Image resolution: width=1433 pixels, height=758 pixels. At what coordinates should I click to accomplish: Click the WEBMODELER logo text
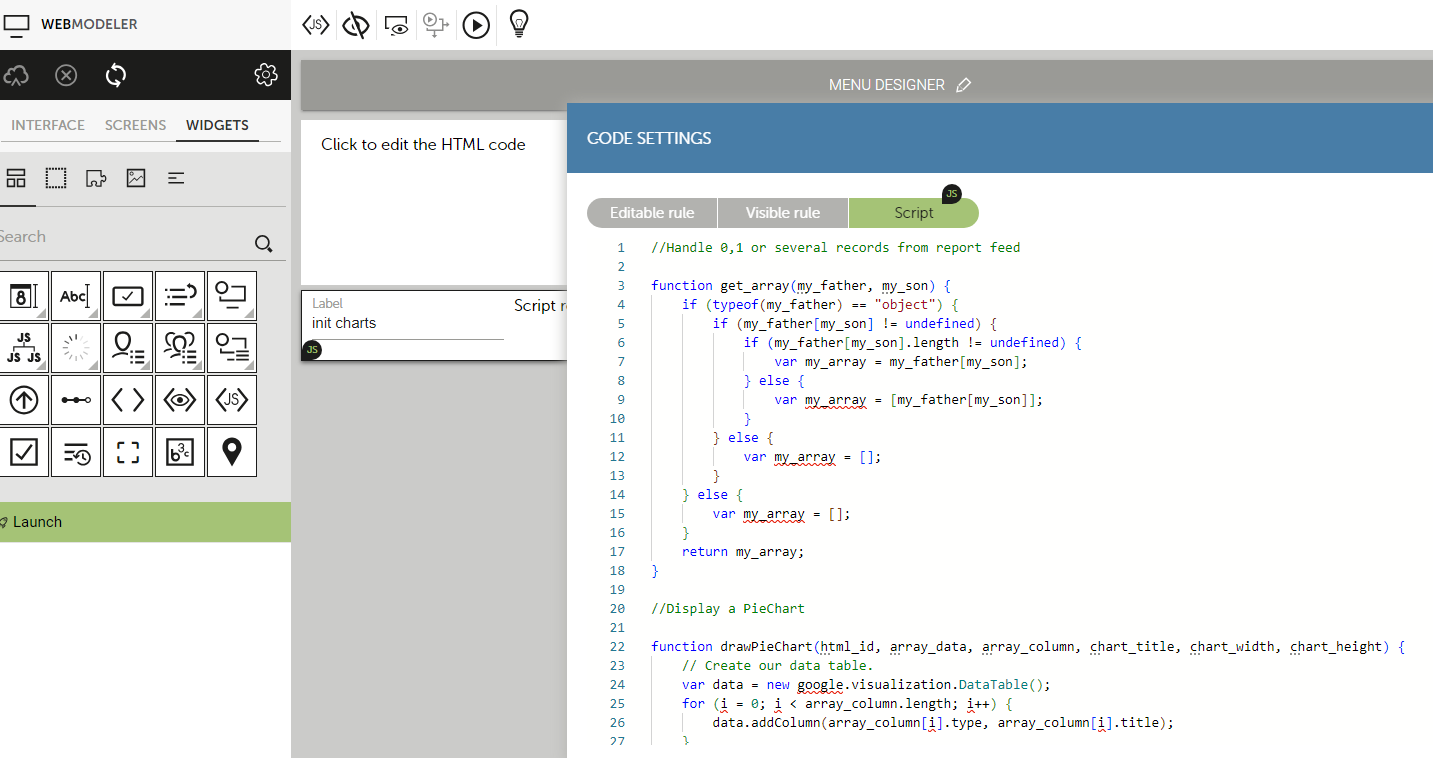tap(89, 24)
